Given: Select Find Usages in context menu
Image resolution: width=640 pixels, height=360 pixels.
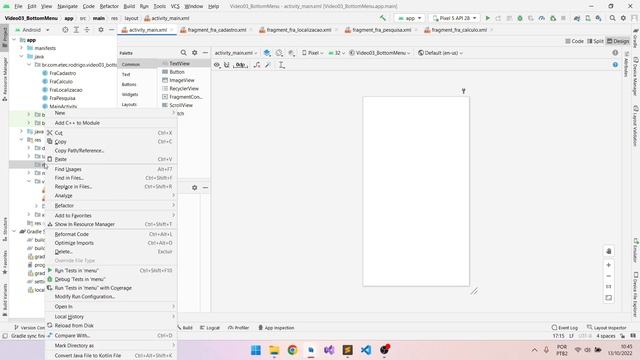Looking at the screenshot, I should [x=111, y=169].
